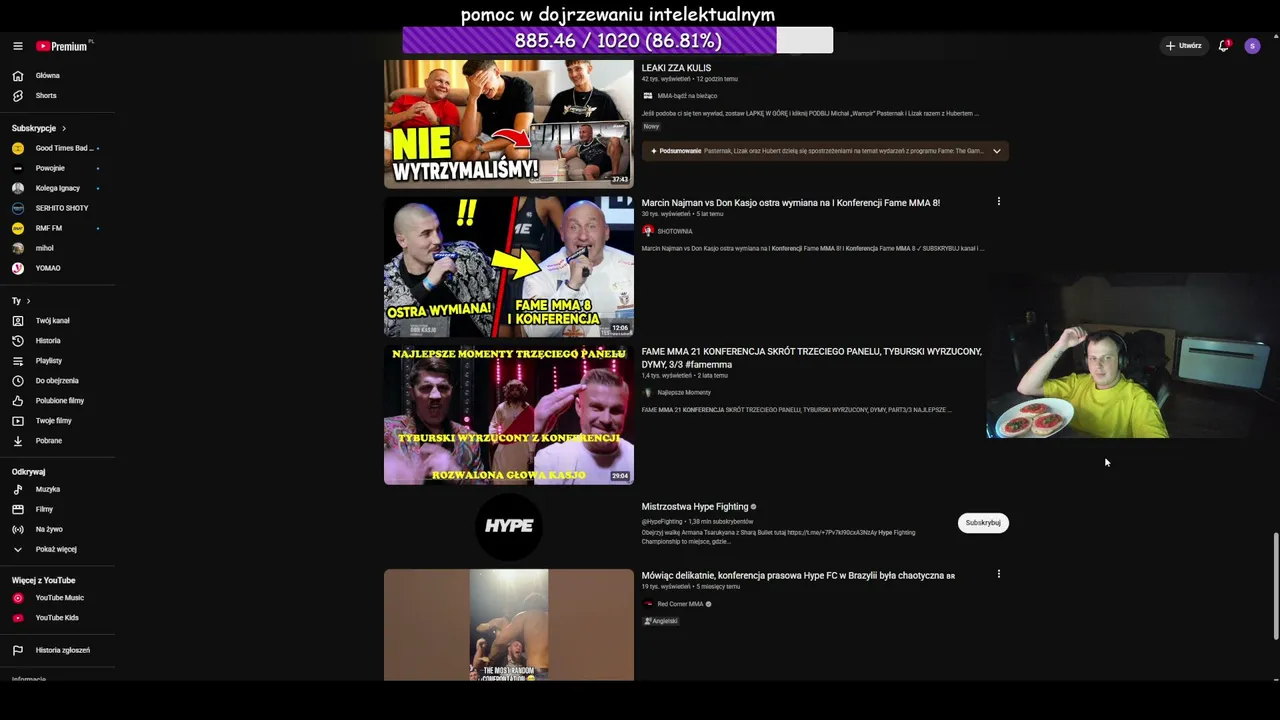The image size is (1280, 720).
Task: Subscribe to Mistrzostwa Hype Fighting
Action: [x=983, y=523]
